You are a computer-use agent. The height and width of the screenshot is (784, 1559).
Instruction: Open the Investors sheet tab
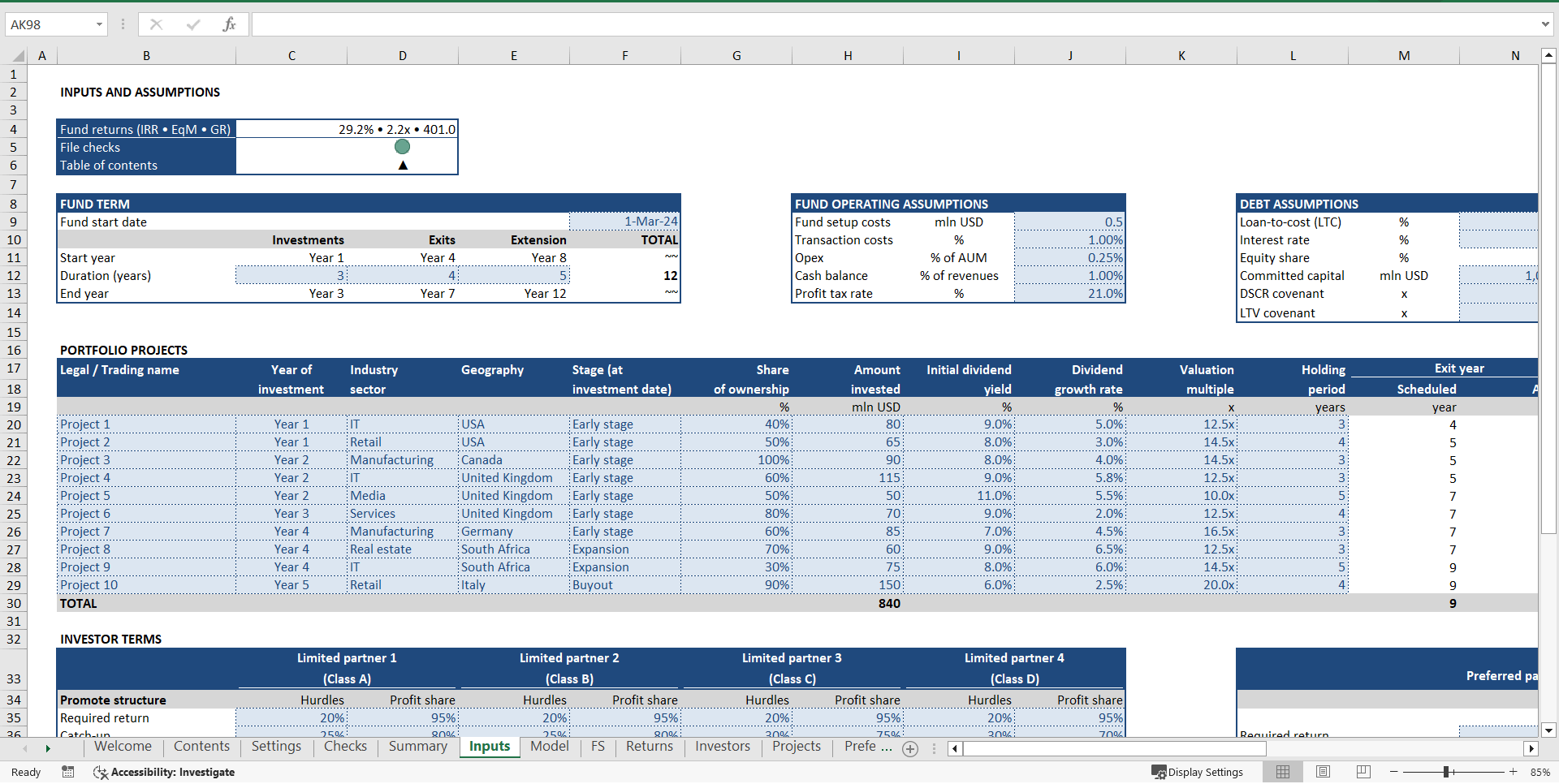[x=723, y=747]
